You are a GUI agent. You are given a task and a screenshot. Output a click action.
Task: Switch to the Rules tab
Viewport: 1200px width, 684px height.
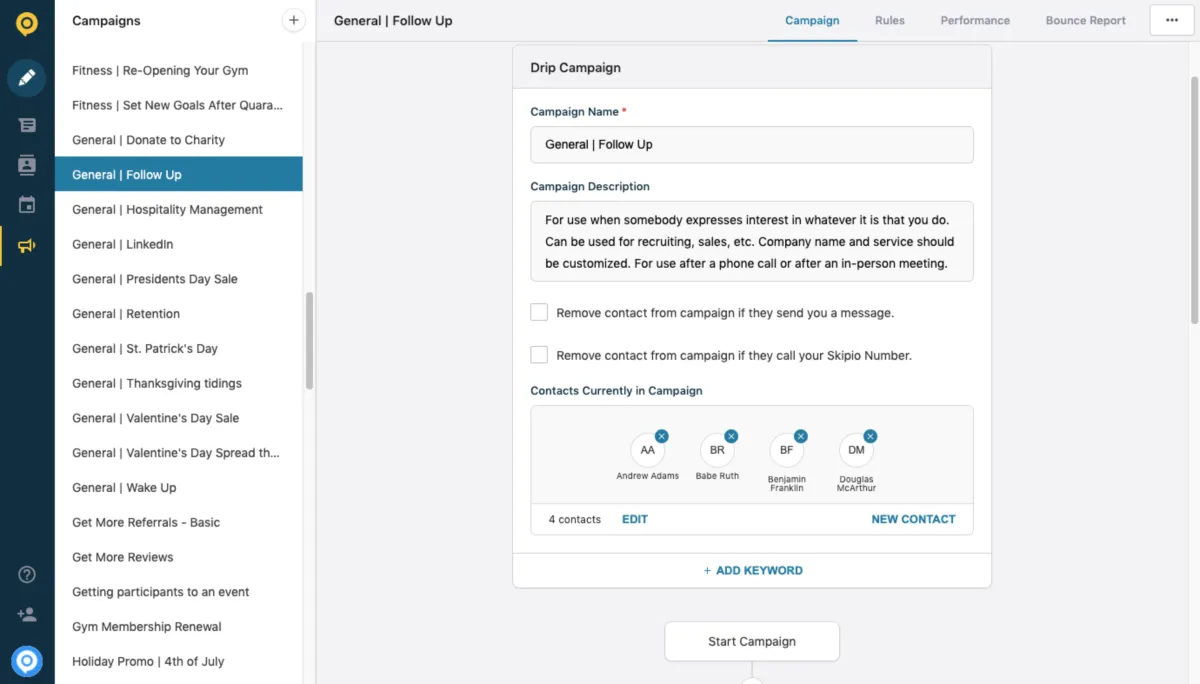tap(889, 19)
